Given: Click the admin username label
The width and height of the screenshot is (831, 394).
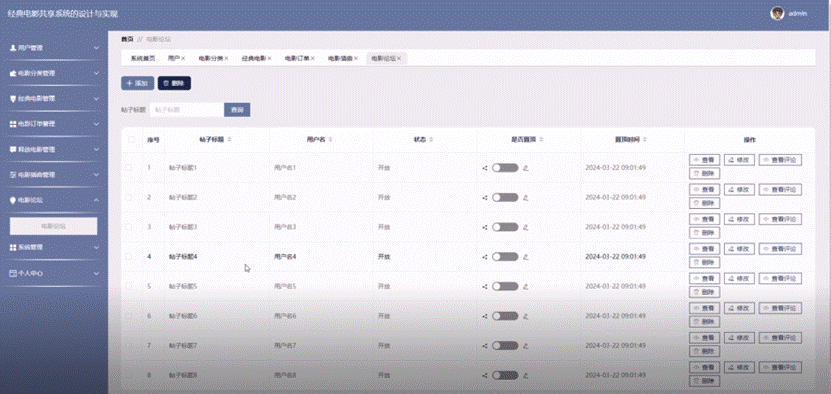Looking at the screenshot, I should click(798, 14).
